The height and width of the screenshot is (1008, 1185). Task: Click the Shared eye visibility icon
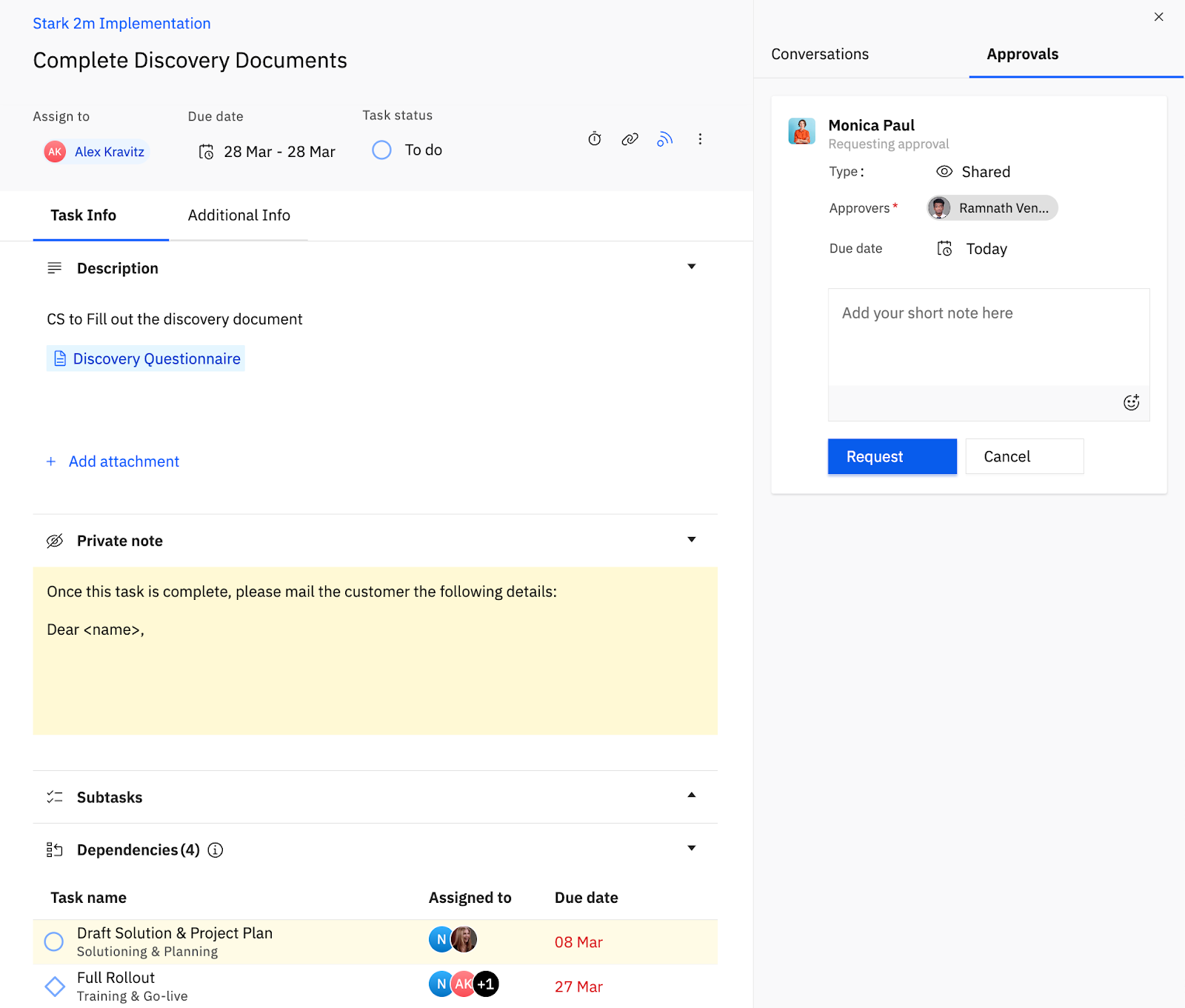[x=944, y=172]
